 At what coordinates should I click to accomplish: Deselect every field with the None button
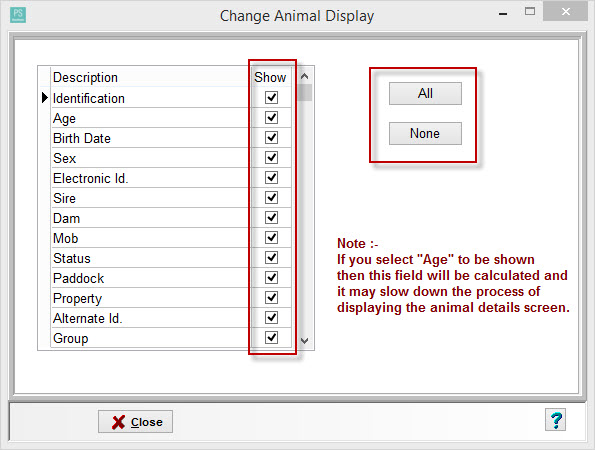(425, 134)
